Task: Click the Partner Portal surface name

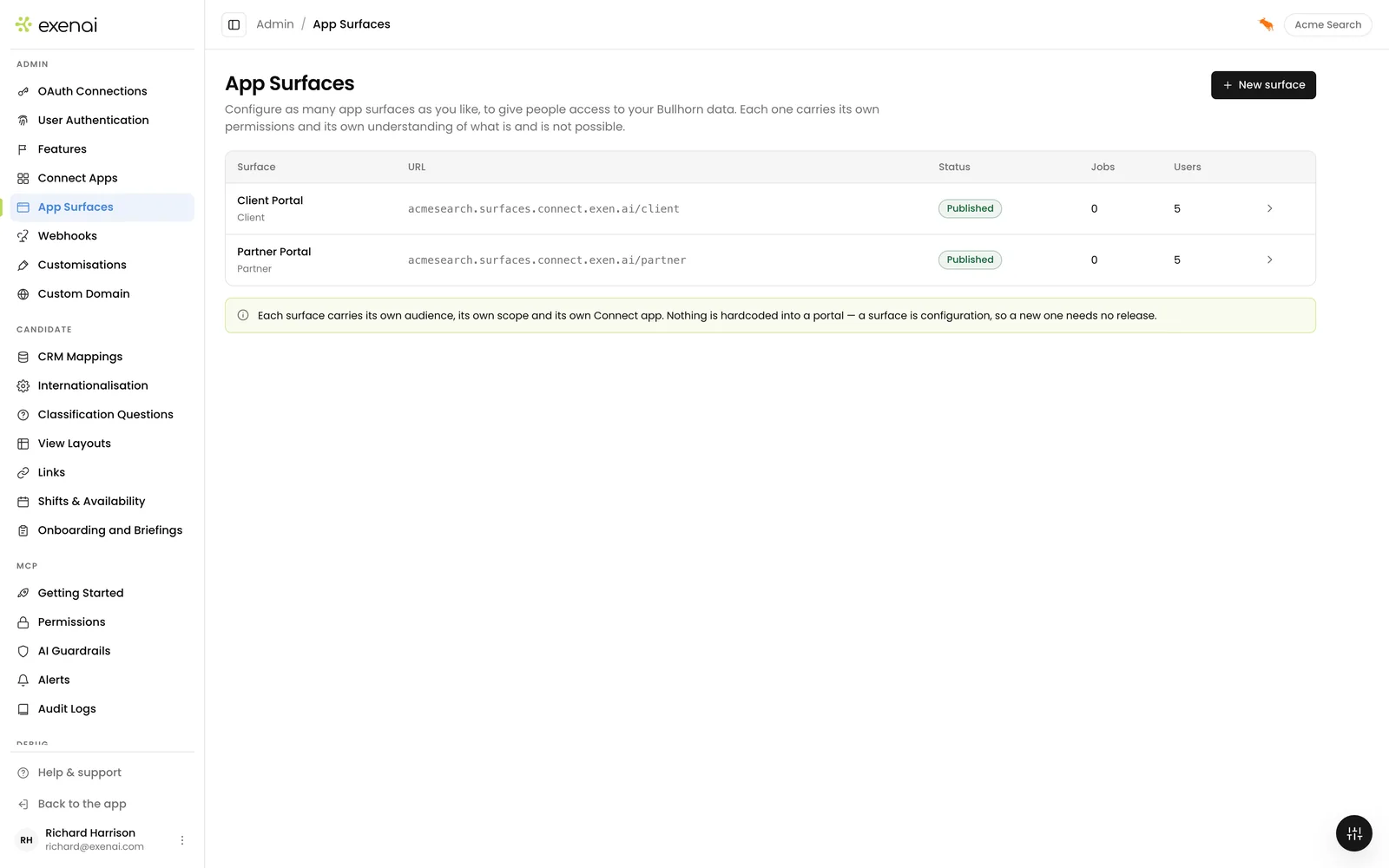Action: click(273, 252)
